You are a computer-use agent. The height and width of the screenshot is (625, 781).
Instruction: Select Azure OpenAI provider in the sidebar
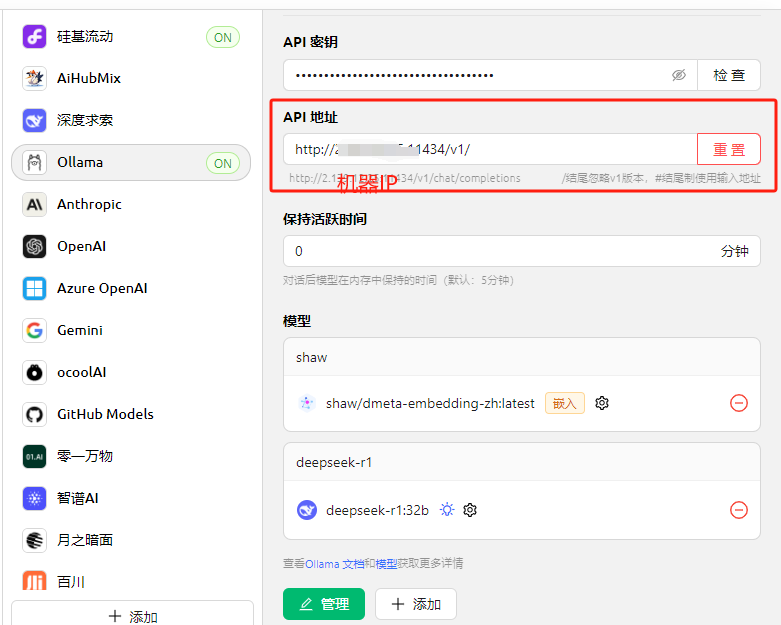(131, 288)
